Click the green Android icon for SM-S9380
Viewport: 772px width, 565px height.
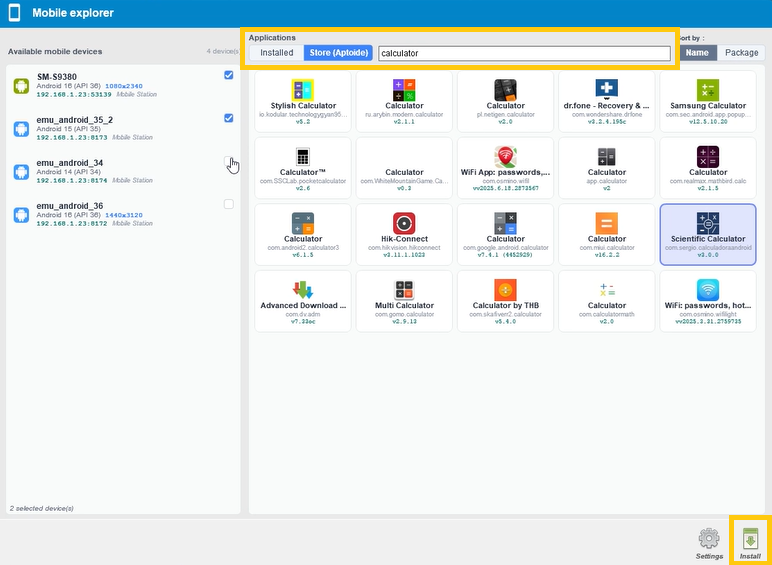pos(21,86)
